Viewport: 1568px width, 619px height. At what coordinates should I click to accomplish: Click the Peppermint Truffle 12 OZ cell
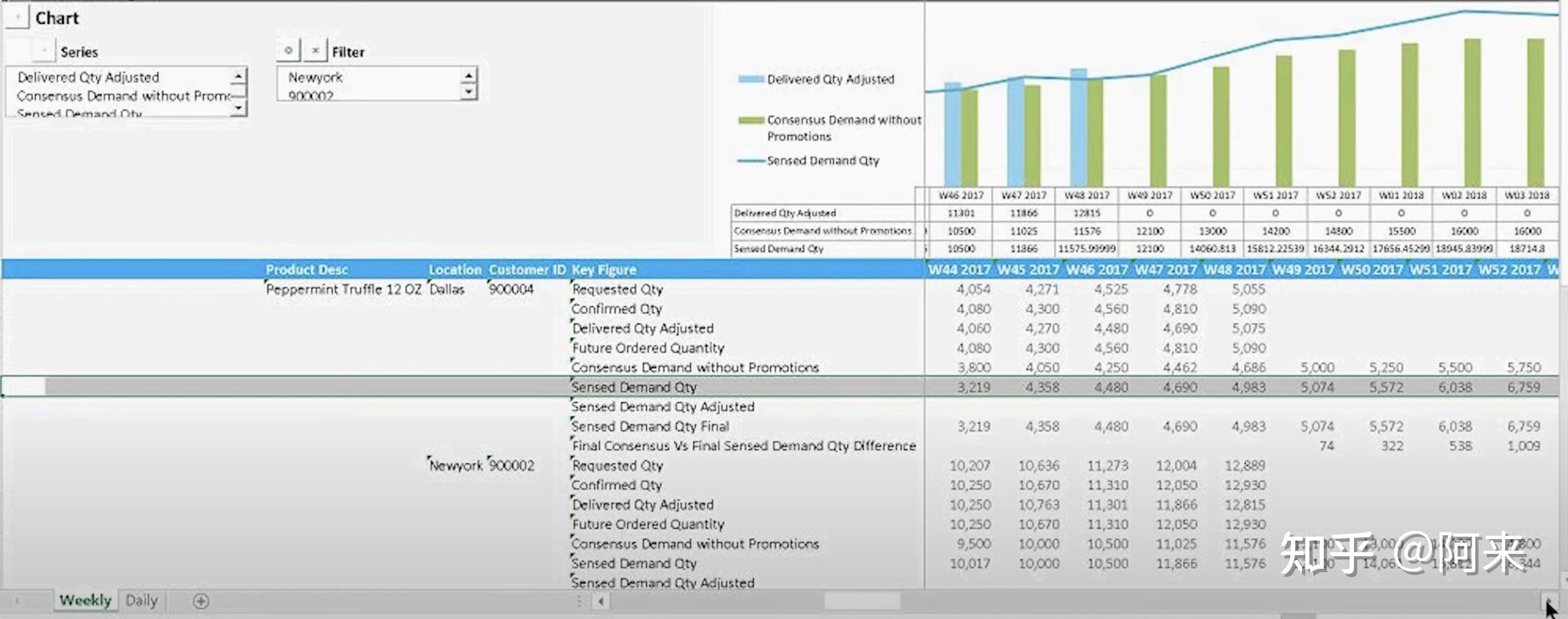coord(344,289)
